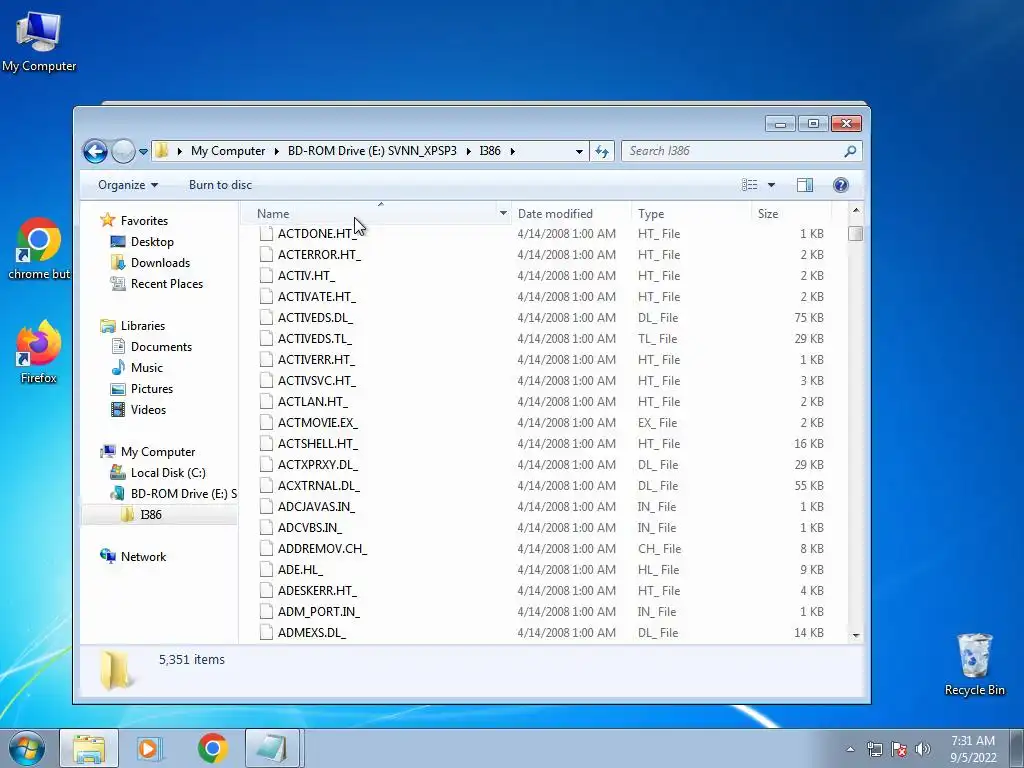Go back with the Back arrow button

click(x=95, y=152)
